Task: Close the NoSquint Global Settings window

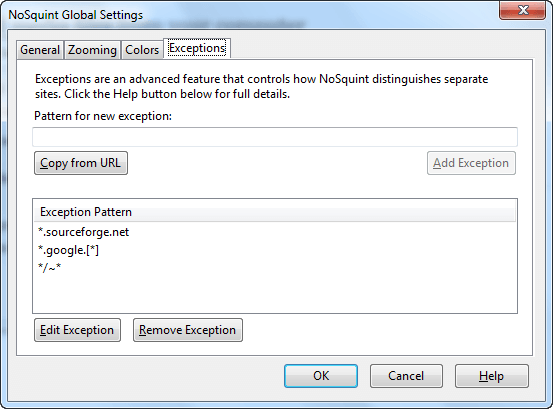Action: point(523,10)
